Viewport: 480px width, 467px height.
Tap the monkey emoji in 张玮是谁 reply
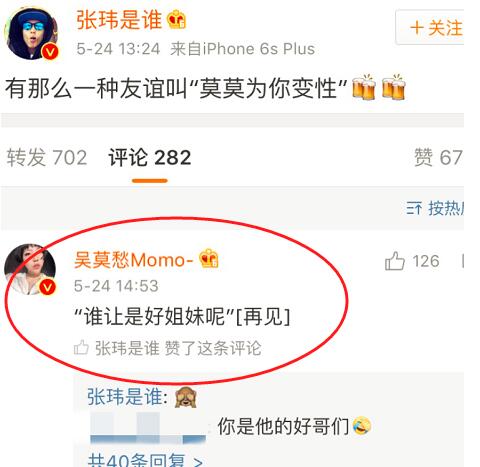186,397
